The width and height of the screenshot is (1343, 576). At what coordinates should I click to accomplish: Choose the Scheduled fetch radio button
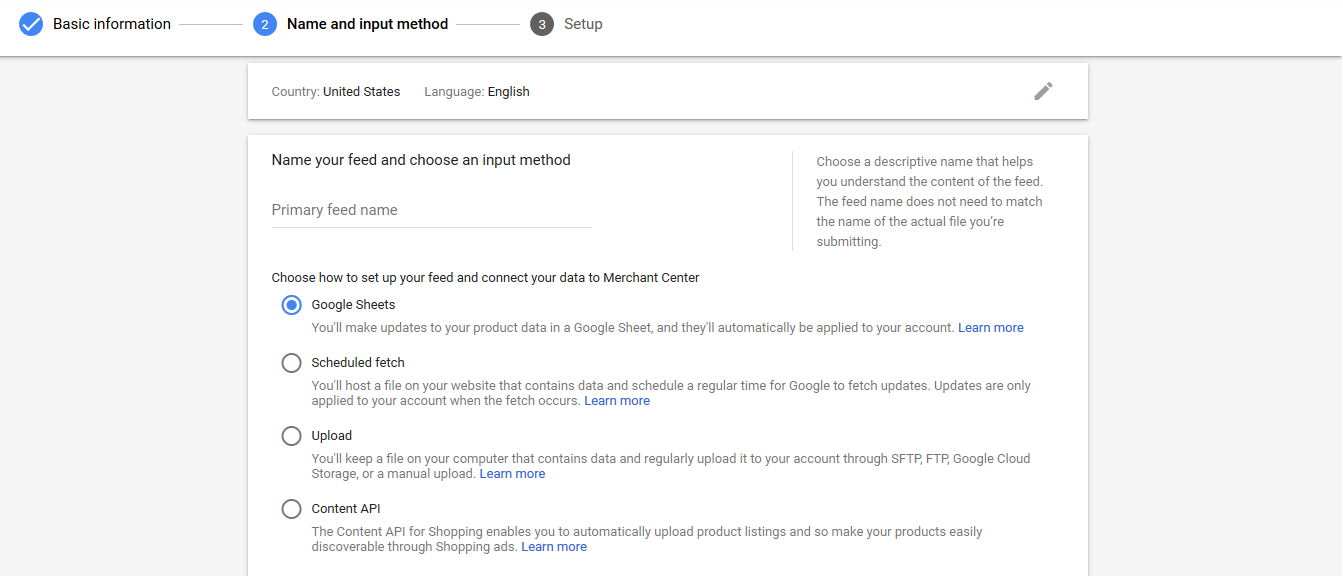[x=291, y=363]
